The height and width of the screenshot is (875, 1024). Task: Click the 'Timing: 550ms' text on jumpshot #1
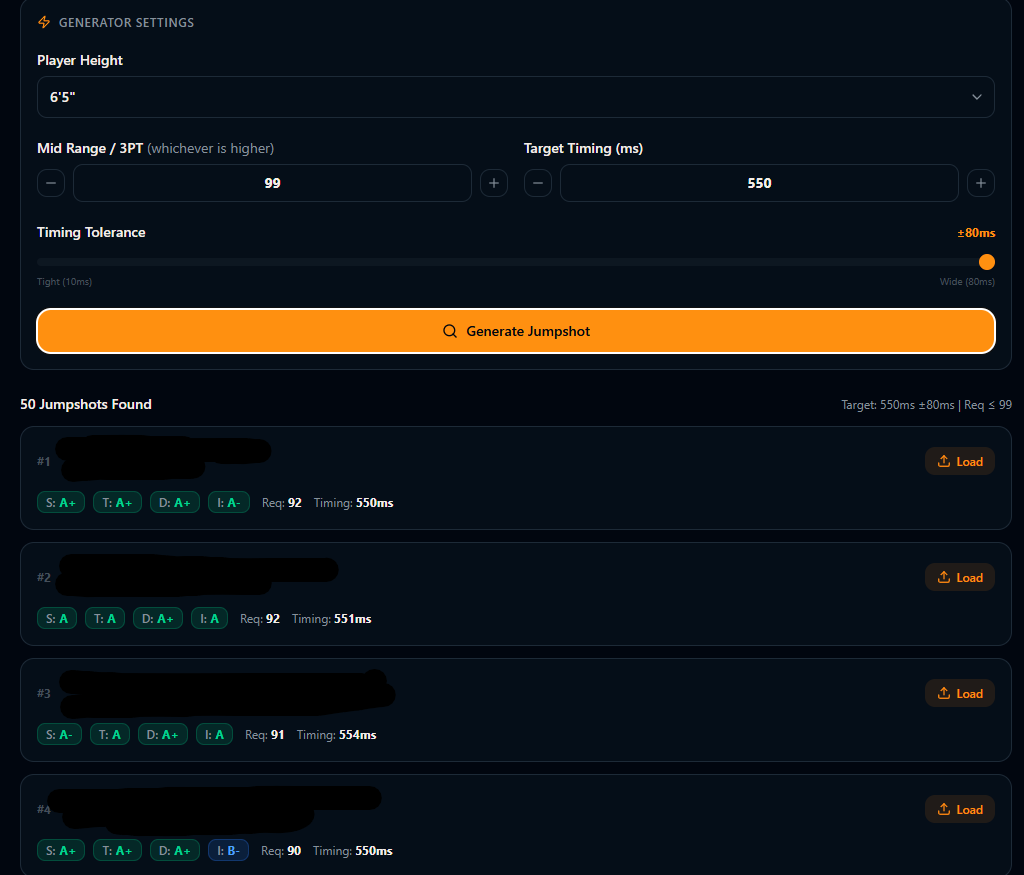353,502
